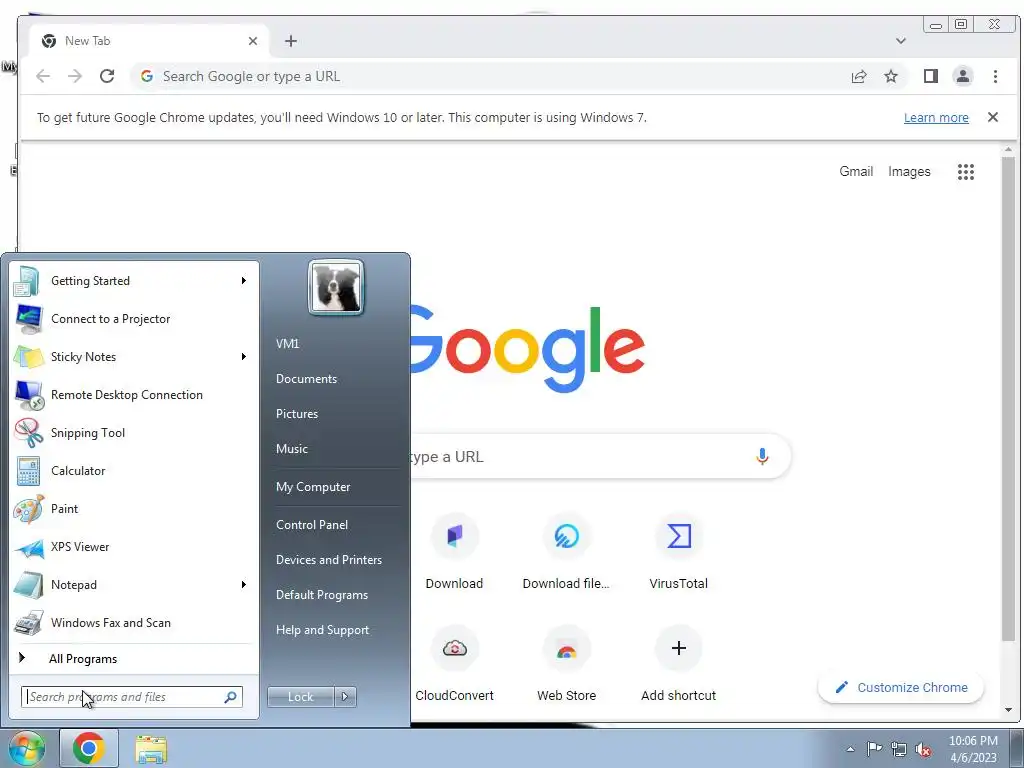Open Documents from Start menu
This screenshot has width=1024, height=768.
click(x=306, y=379)
